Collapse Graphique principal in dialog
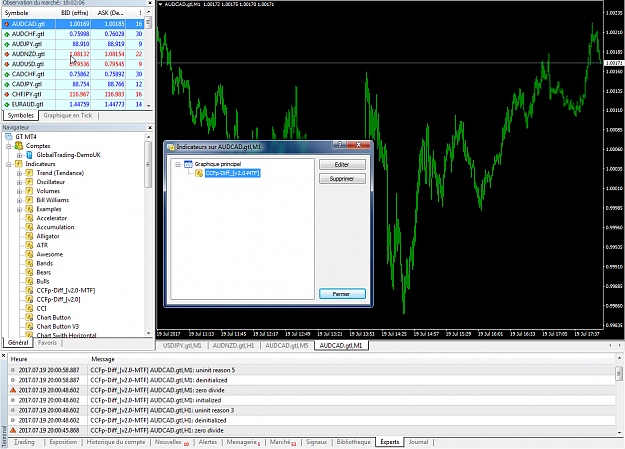 coord(178,164)
